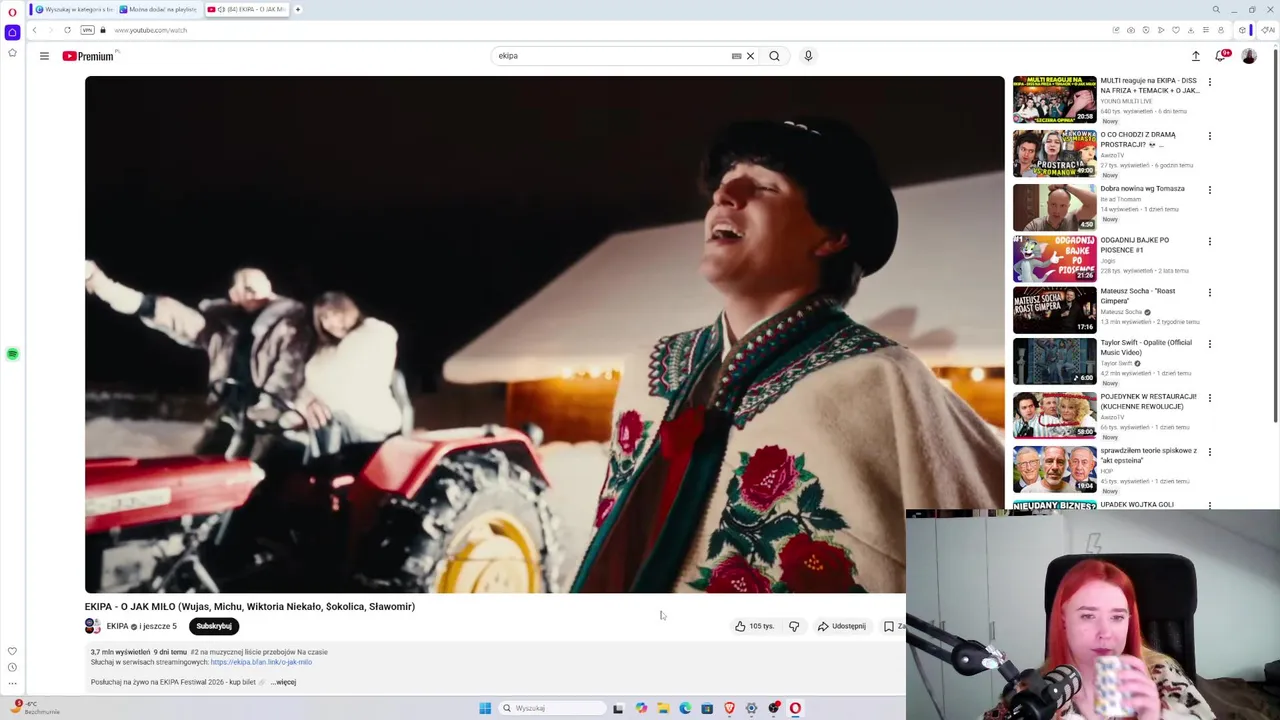Open 'O CO CHODZI Z DRAMĄ PROSTRACJI' thumbnail
1280x720 pixels.
click(1054, 153)
